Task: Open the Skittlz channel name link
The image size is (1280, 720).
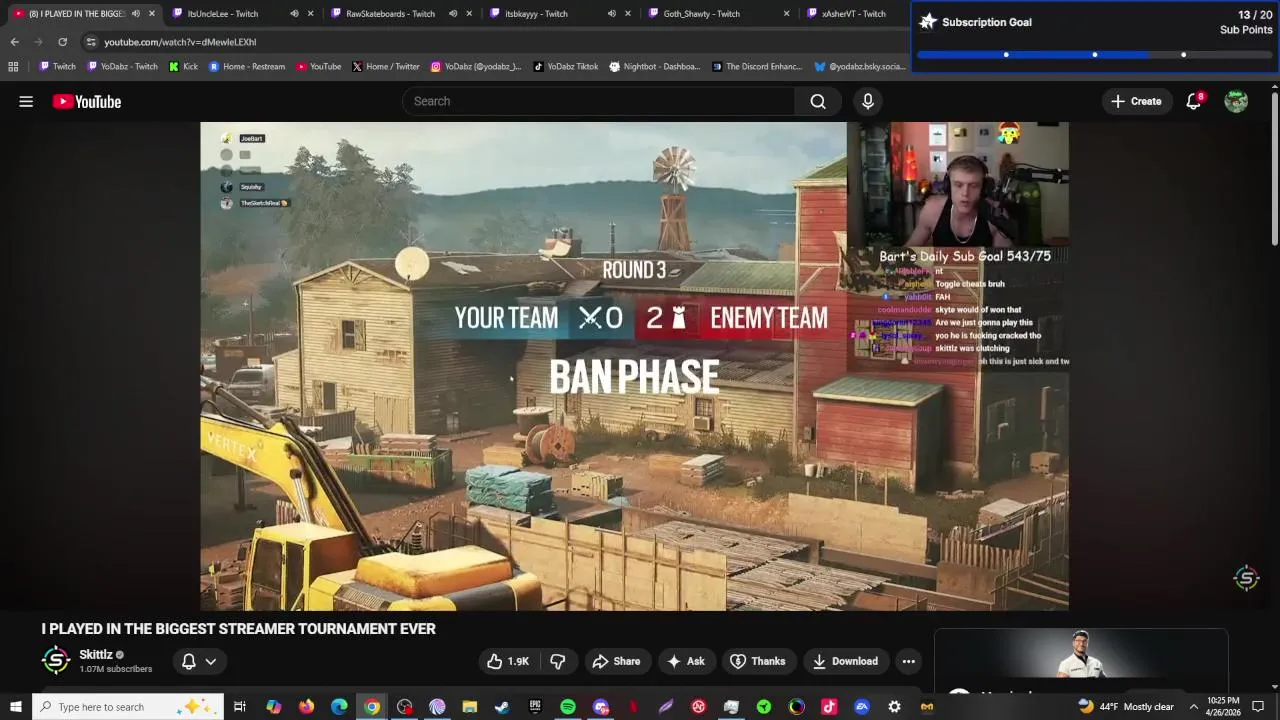Action: 96,655
